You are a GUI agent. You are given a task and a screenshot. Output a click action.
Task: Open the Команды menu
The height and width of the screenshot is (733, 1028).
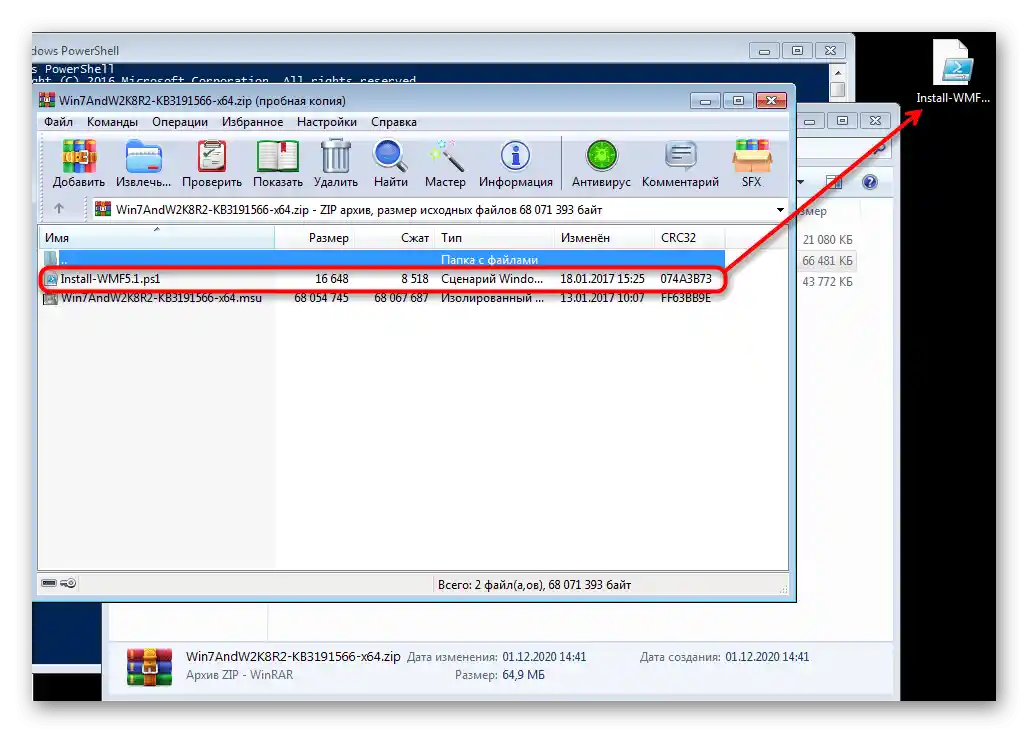pos(112,122)
